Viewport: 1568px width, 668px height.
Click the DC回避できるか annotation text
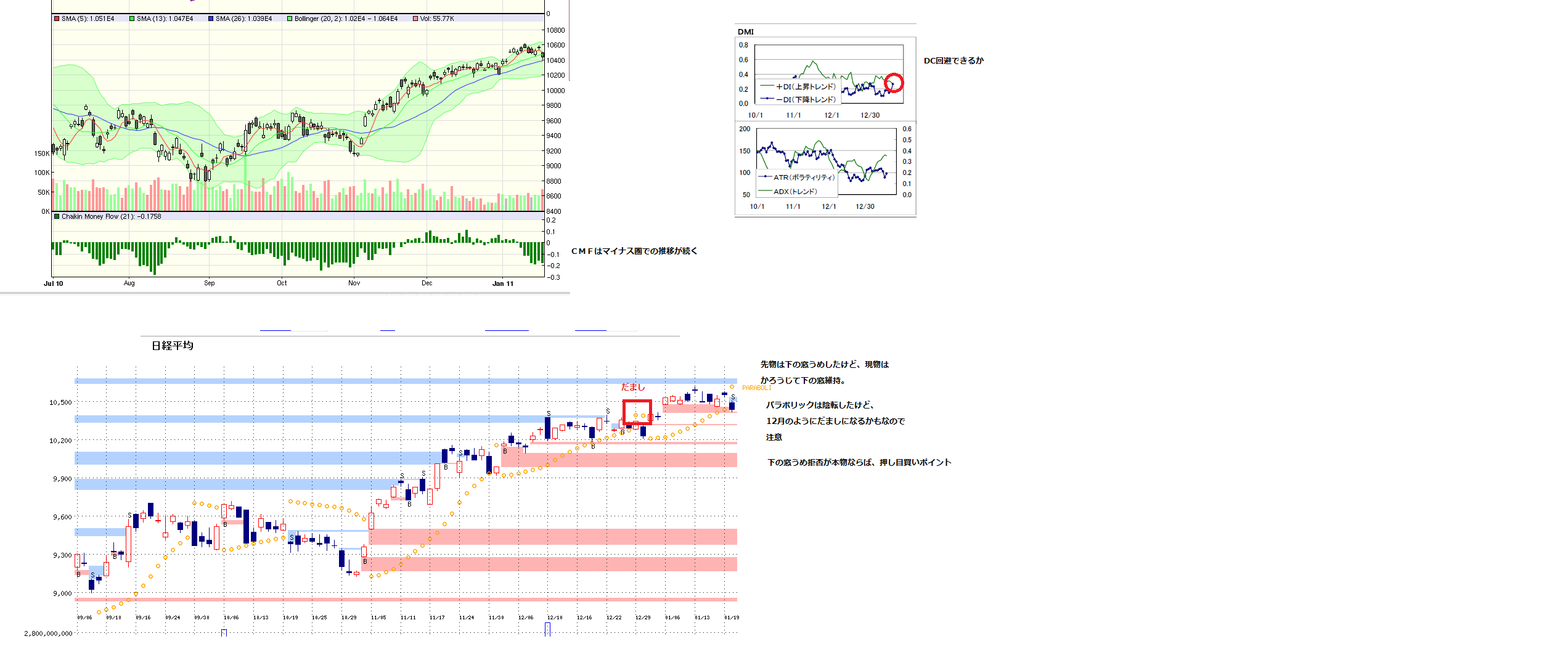953,60
